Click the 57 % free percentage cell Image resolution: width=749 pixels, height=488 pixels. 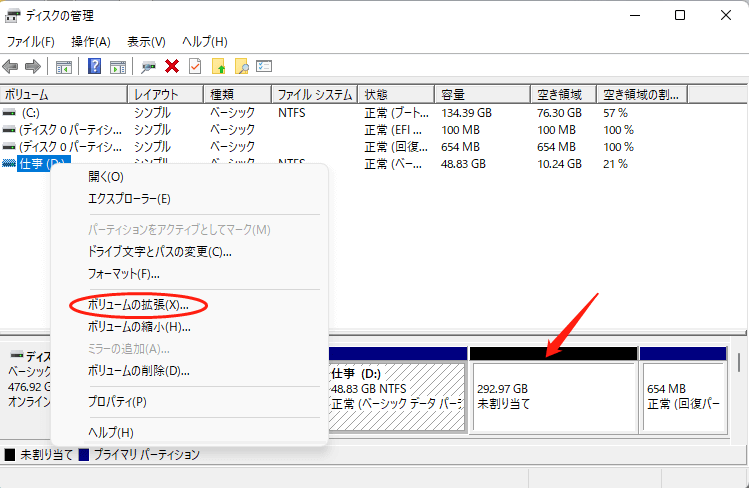(615, 113)
